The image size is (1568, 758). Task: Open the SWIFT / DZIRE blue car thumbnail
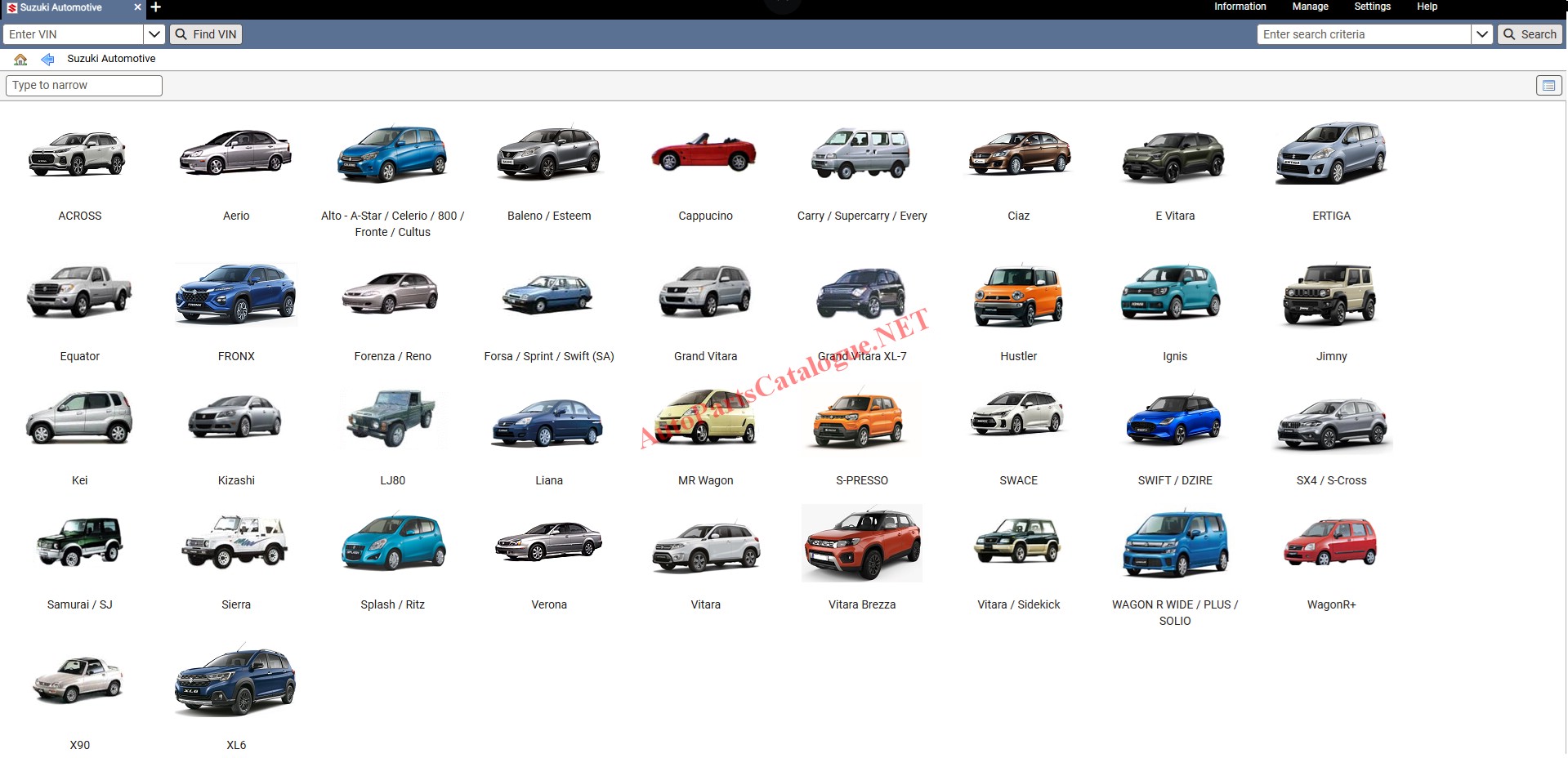pos(1174,421)
